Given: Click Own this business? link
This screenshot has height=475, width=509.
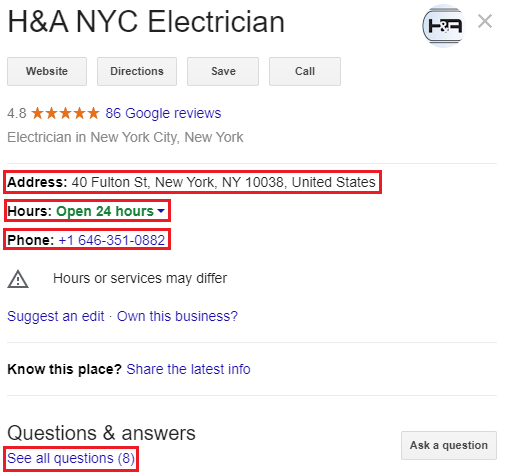Looking at the screenshot, I should [177, 316].
